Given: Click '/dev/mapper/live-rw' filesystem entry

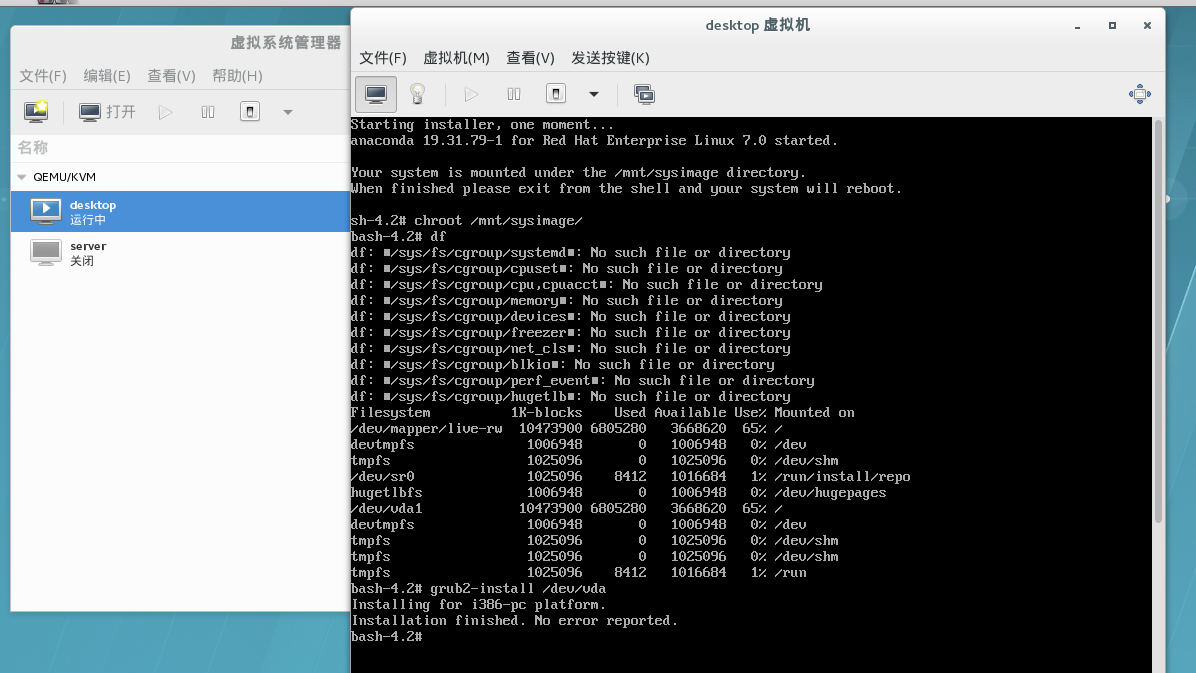Looking at the screenshot, I should (x=426, y=428).
